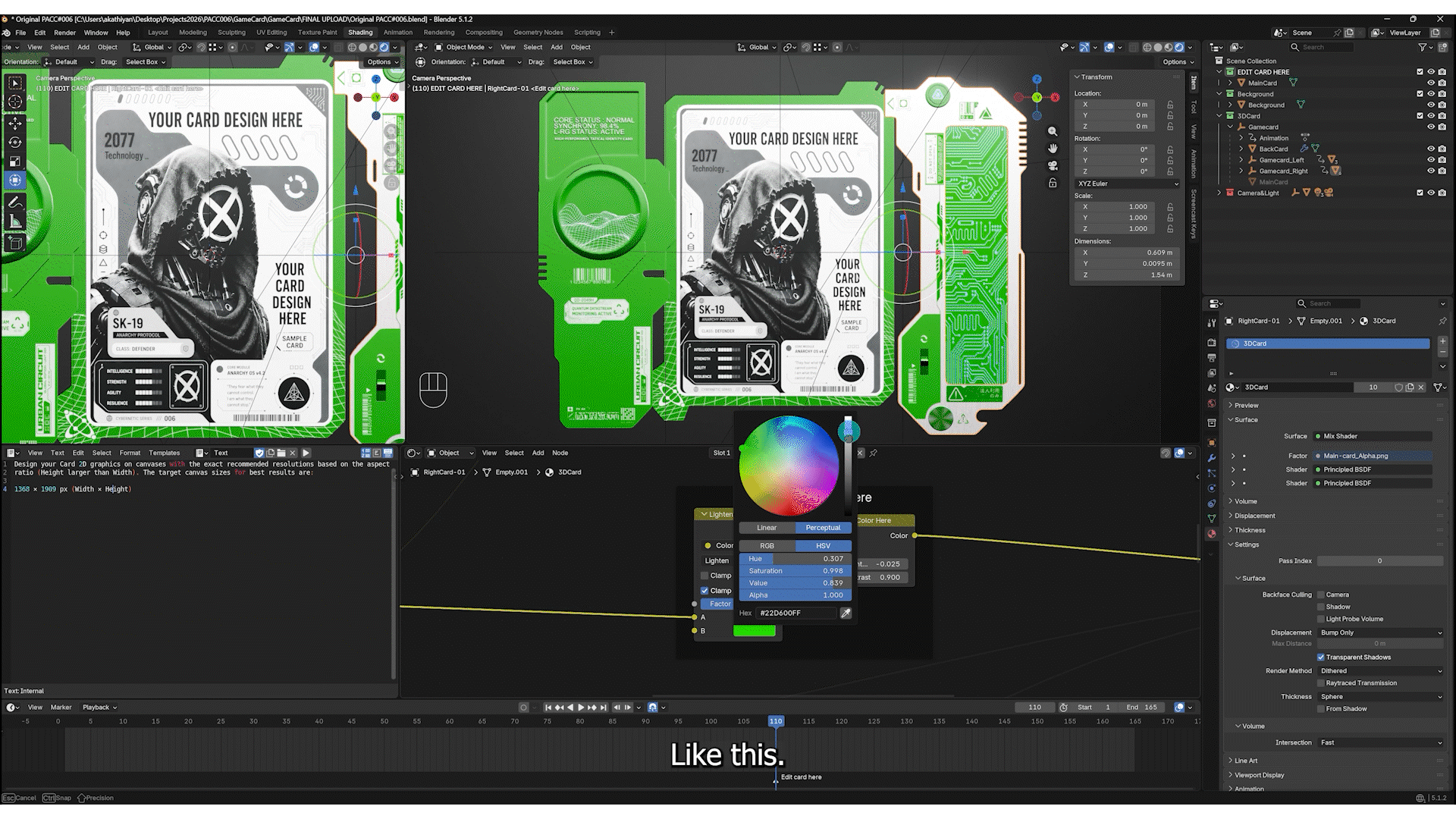The height and width of the screenshot is (819, 1456).
Task: Click the eyedropper next to Hex field
Action: 846,613
